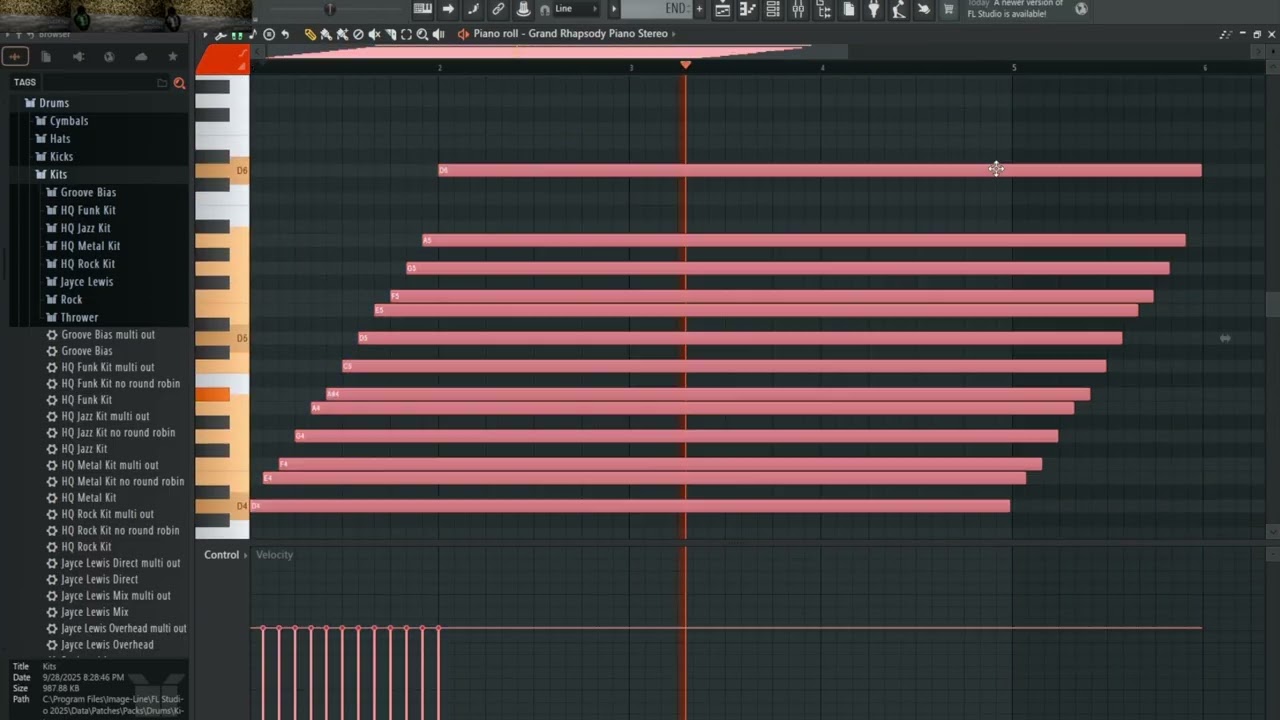The height and width of the screenshot is (720, 1280).
Task: Show browser starred favorites
Action: click(x=172, y=57)
